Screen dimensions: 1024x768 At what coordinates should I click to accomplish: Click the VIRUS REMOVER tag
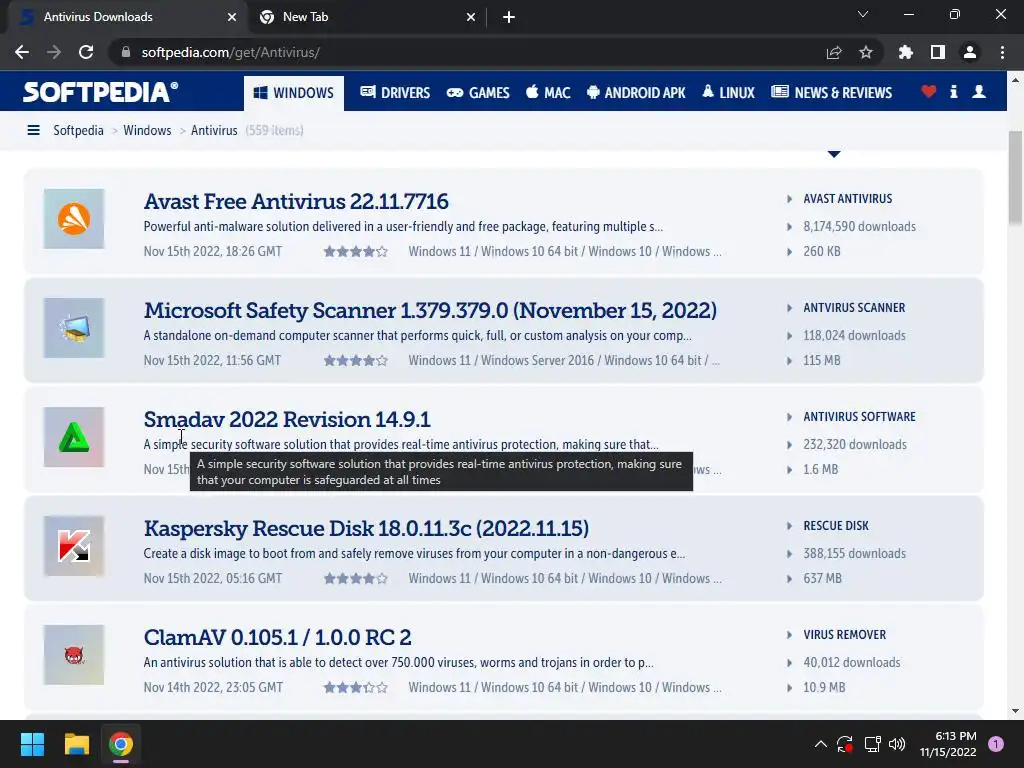pyautogui.click(x=844, y=635)
